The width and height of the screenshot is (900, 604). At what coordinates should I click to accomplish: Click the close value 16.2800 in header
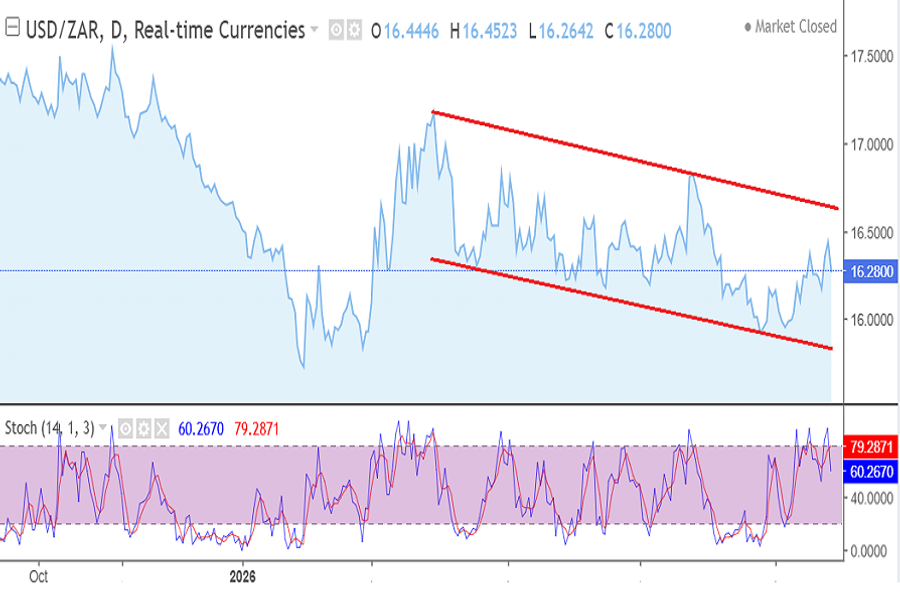[644, 31]
